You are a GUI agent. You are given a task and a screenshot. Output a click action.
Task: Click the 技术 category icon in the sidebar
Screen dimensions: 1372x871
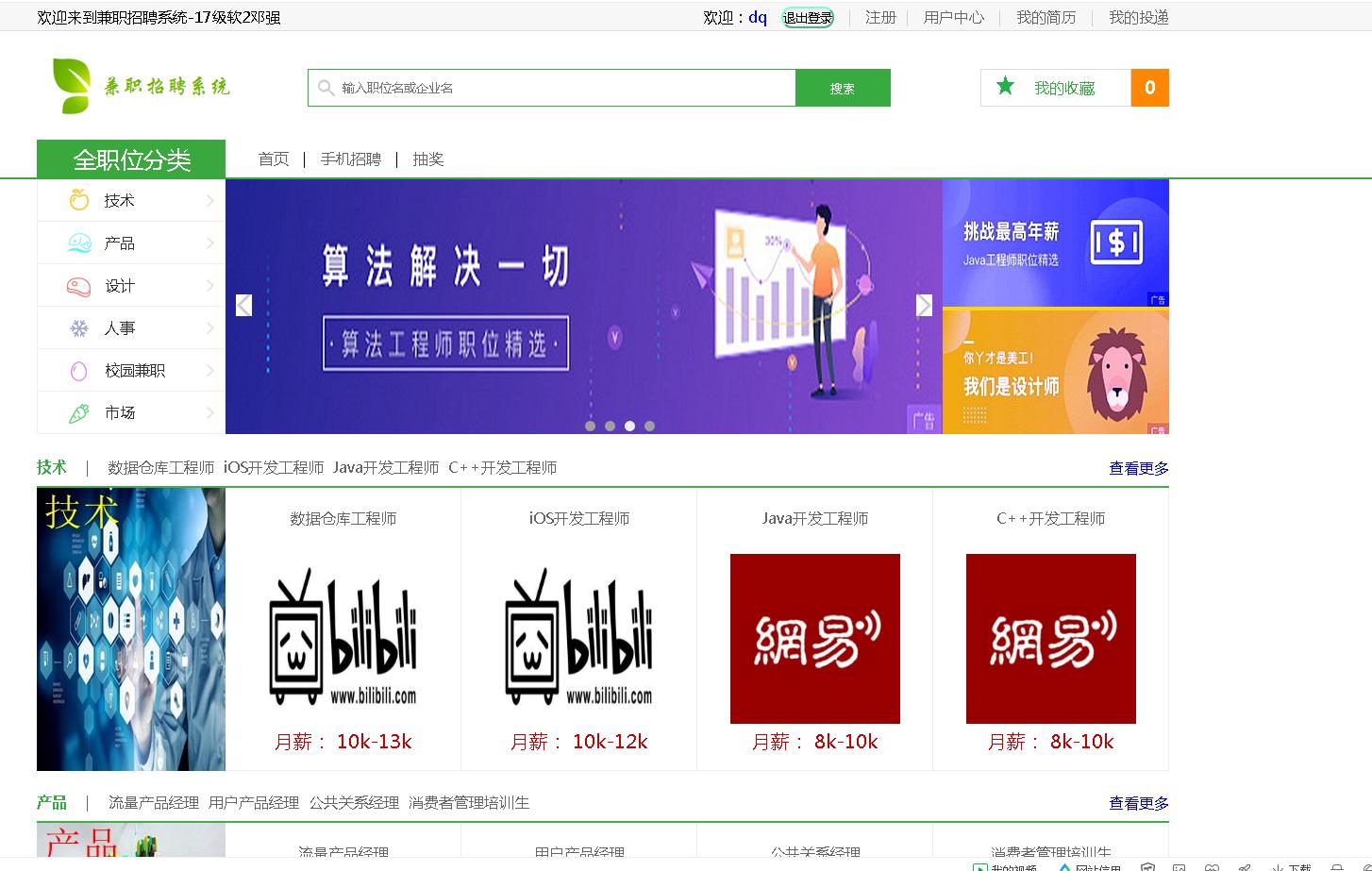(x=78, y=200)
